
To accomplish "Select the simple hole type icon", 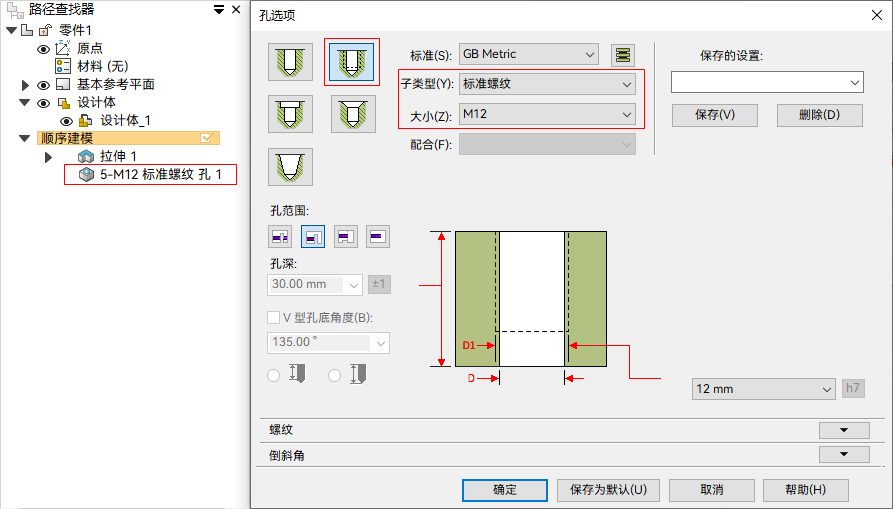I will click(290, 61).
